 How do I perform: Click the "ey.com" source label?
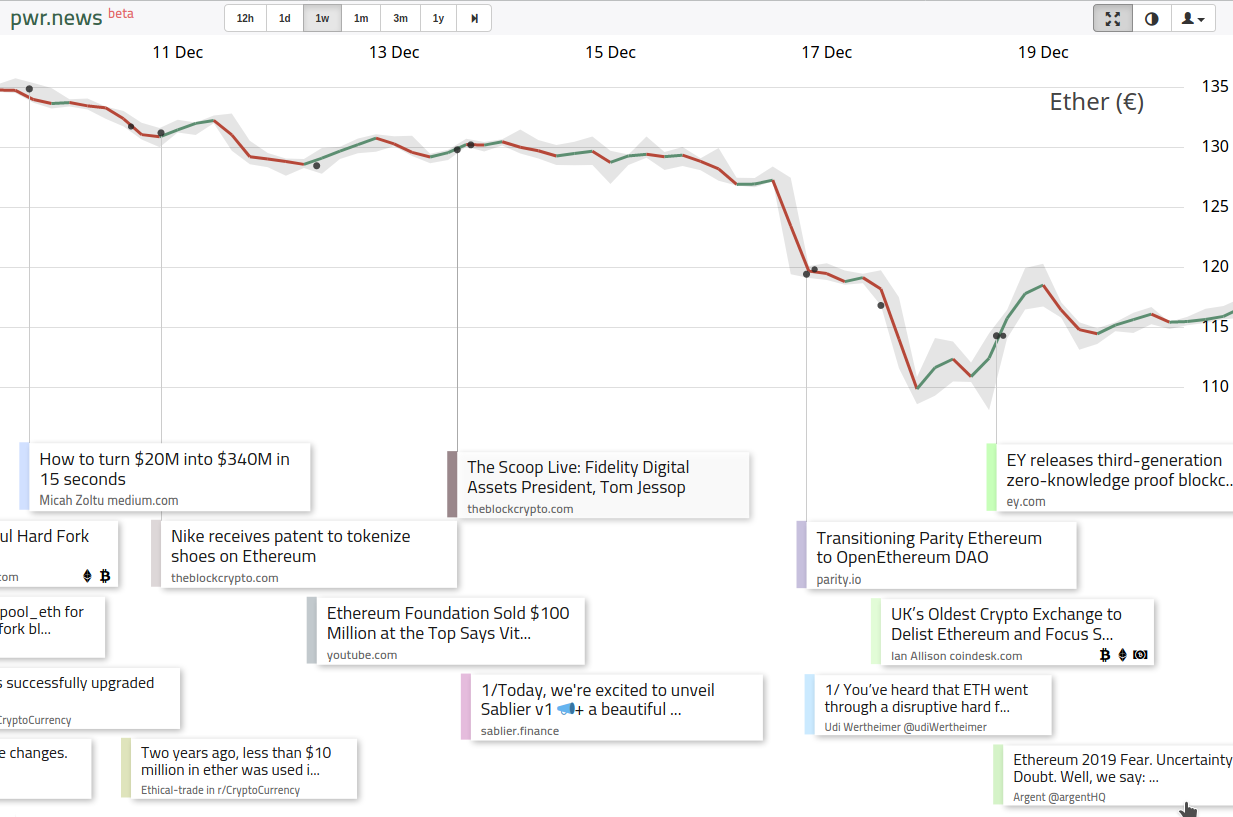pyautogui.click(x=1026, y=502)
